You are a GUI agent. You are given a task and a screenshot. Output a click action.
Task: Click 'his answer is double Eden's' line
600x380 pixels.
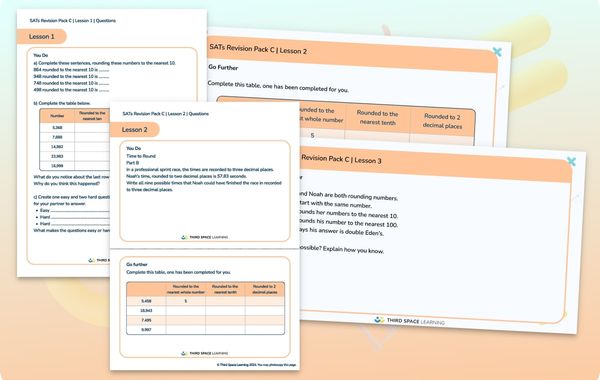click(x=342, y=231)
